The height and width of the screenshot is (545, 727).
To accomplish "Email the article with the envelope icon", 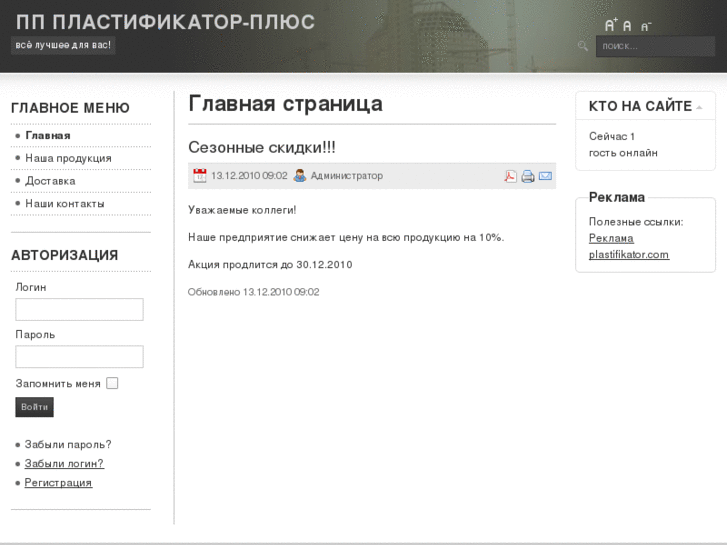I will coord(545,176).
